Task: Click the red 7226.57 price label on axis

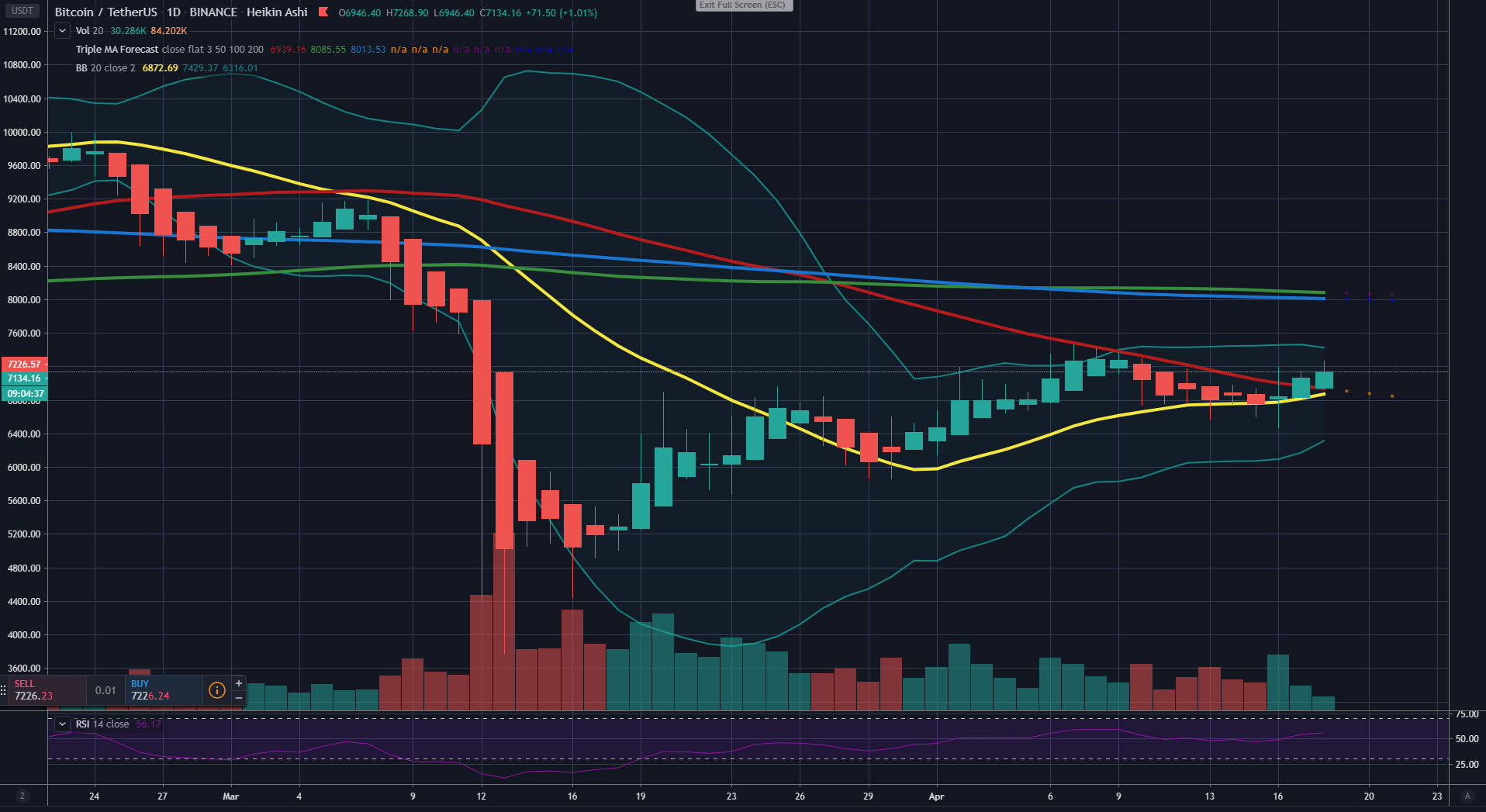Action: [24, 364]
